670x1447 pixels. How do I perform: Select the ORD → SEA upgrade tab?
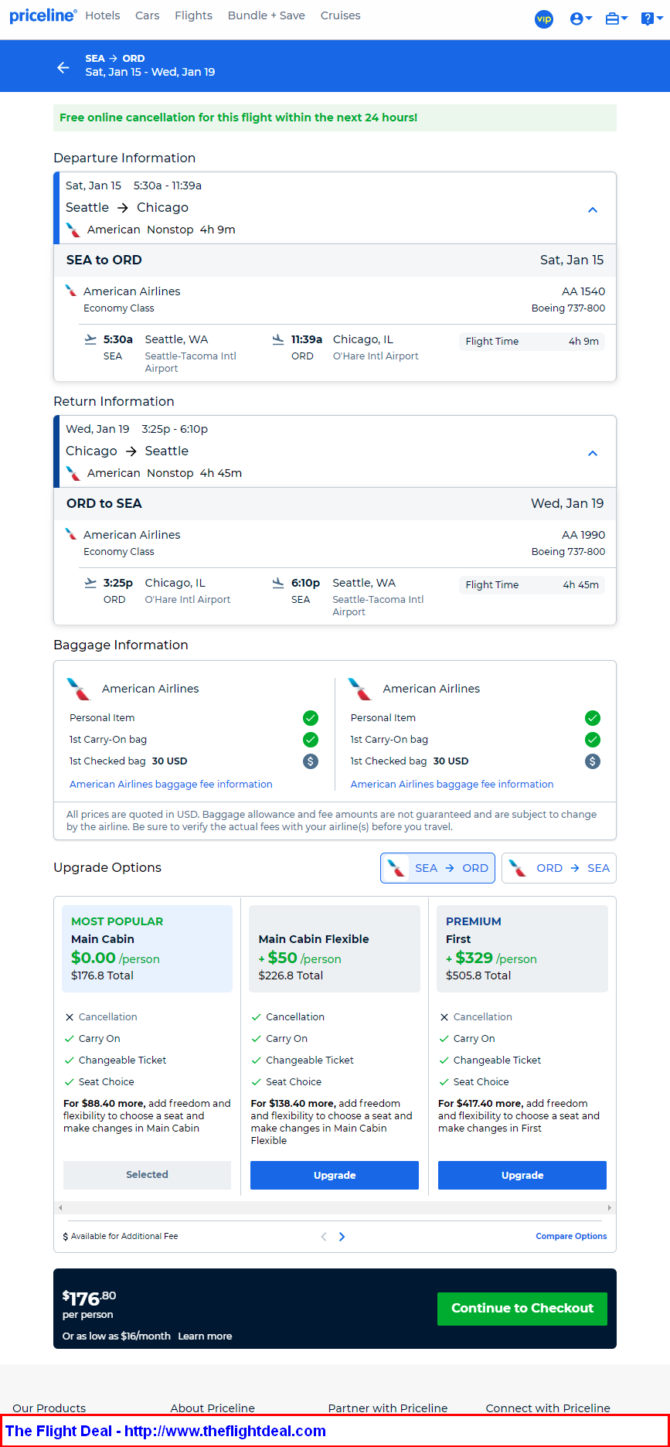(x=559, y=868)
